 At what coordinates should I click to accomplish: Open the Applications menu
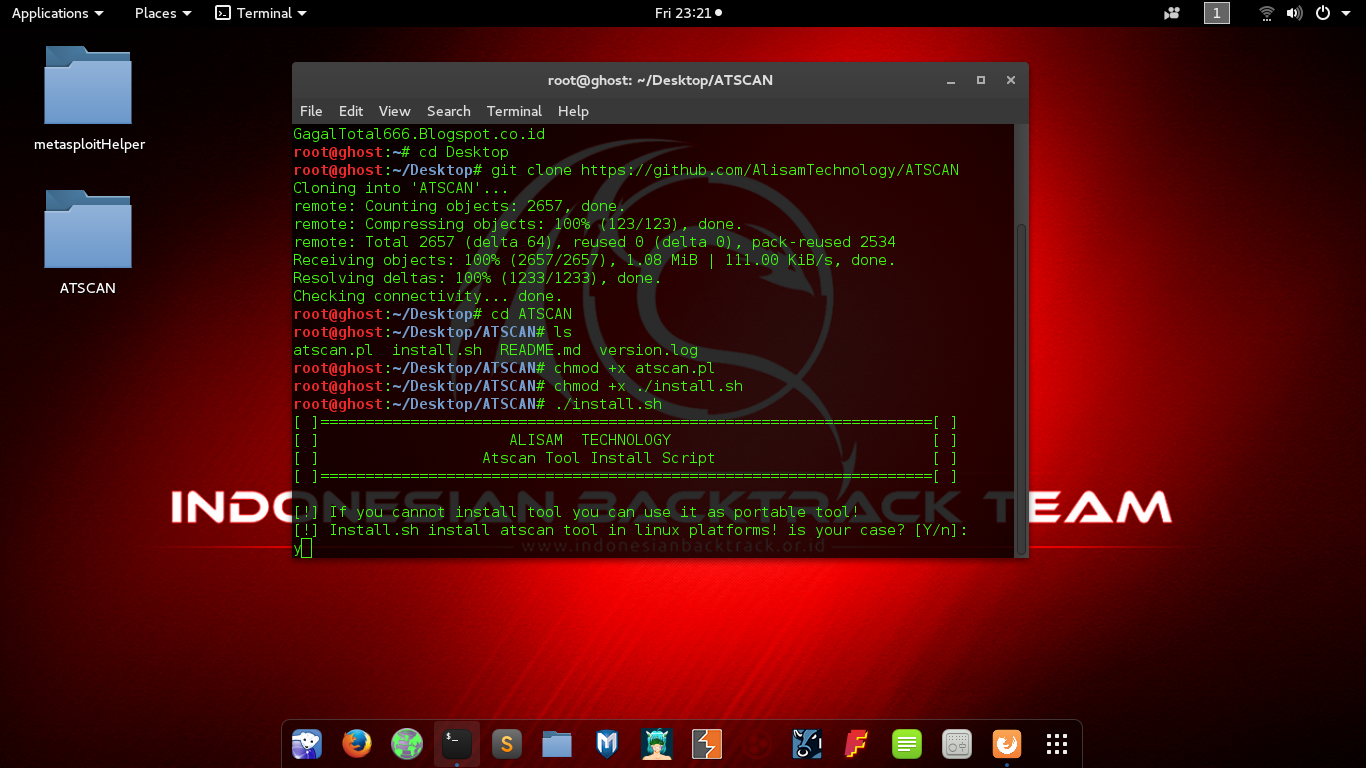pos(57,13)
